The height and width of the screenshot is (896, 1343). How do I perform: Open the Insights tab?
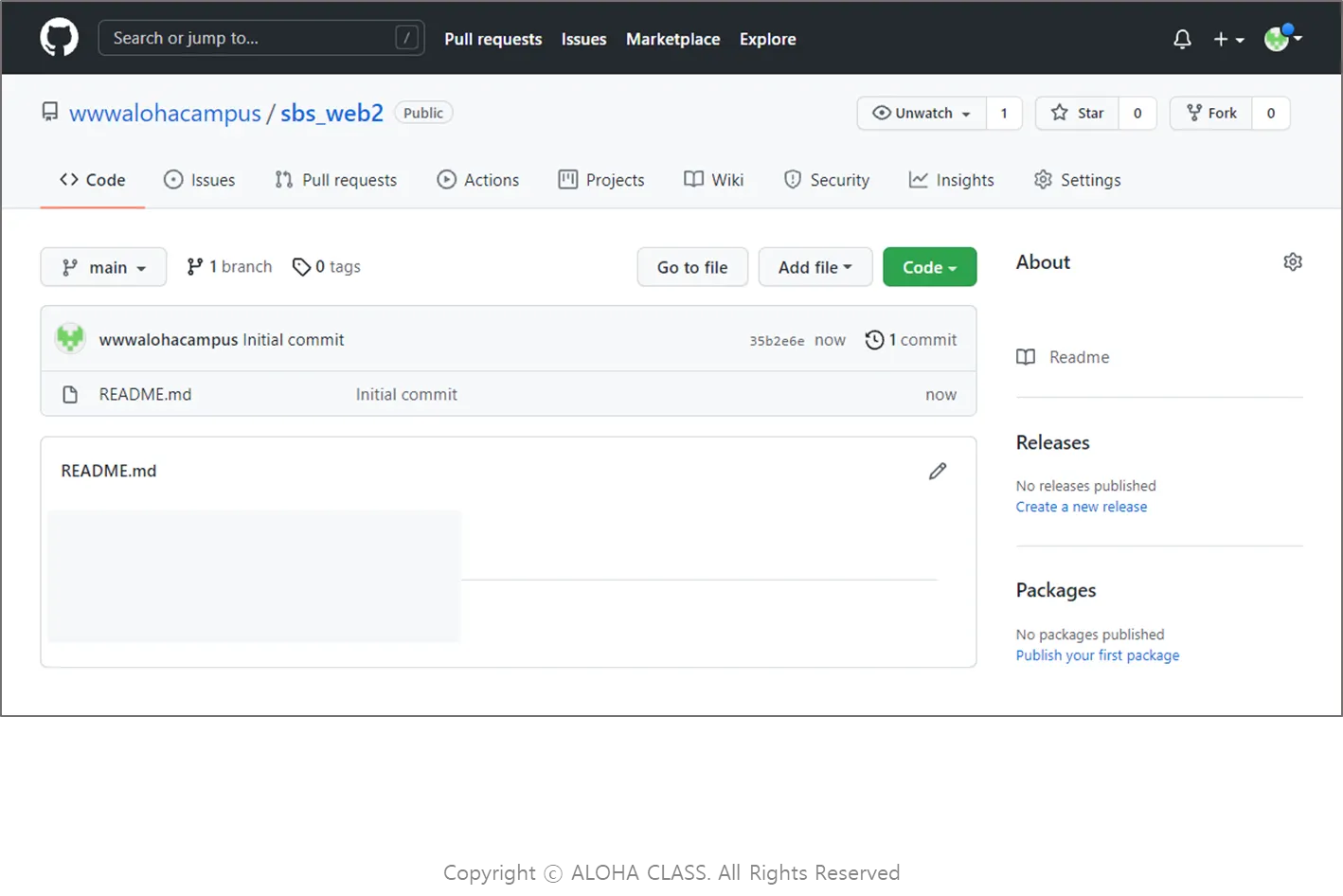tap(952, 180)
